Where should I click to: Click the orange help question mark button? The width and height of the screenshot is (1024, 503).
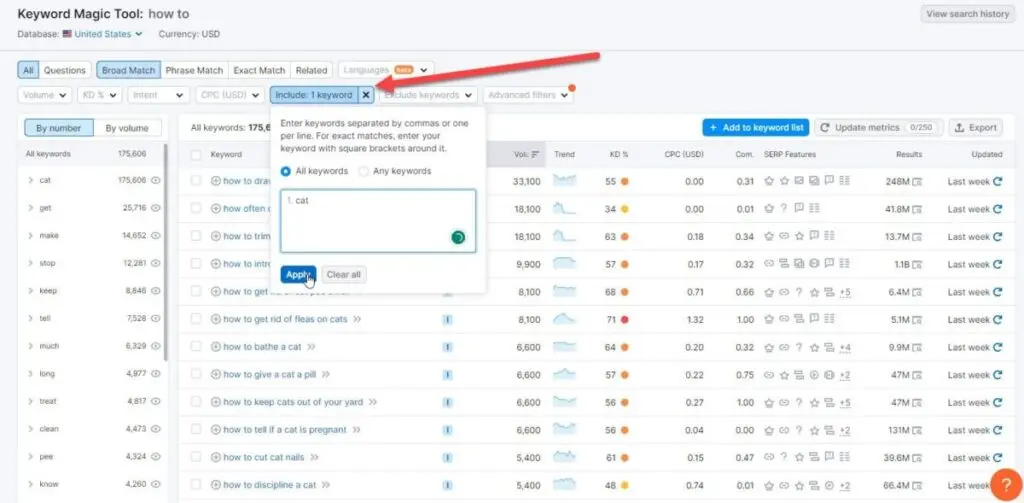[1004, 483]
